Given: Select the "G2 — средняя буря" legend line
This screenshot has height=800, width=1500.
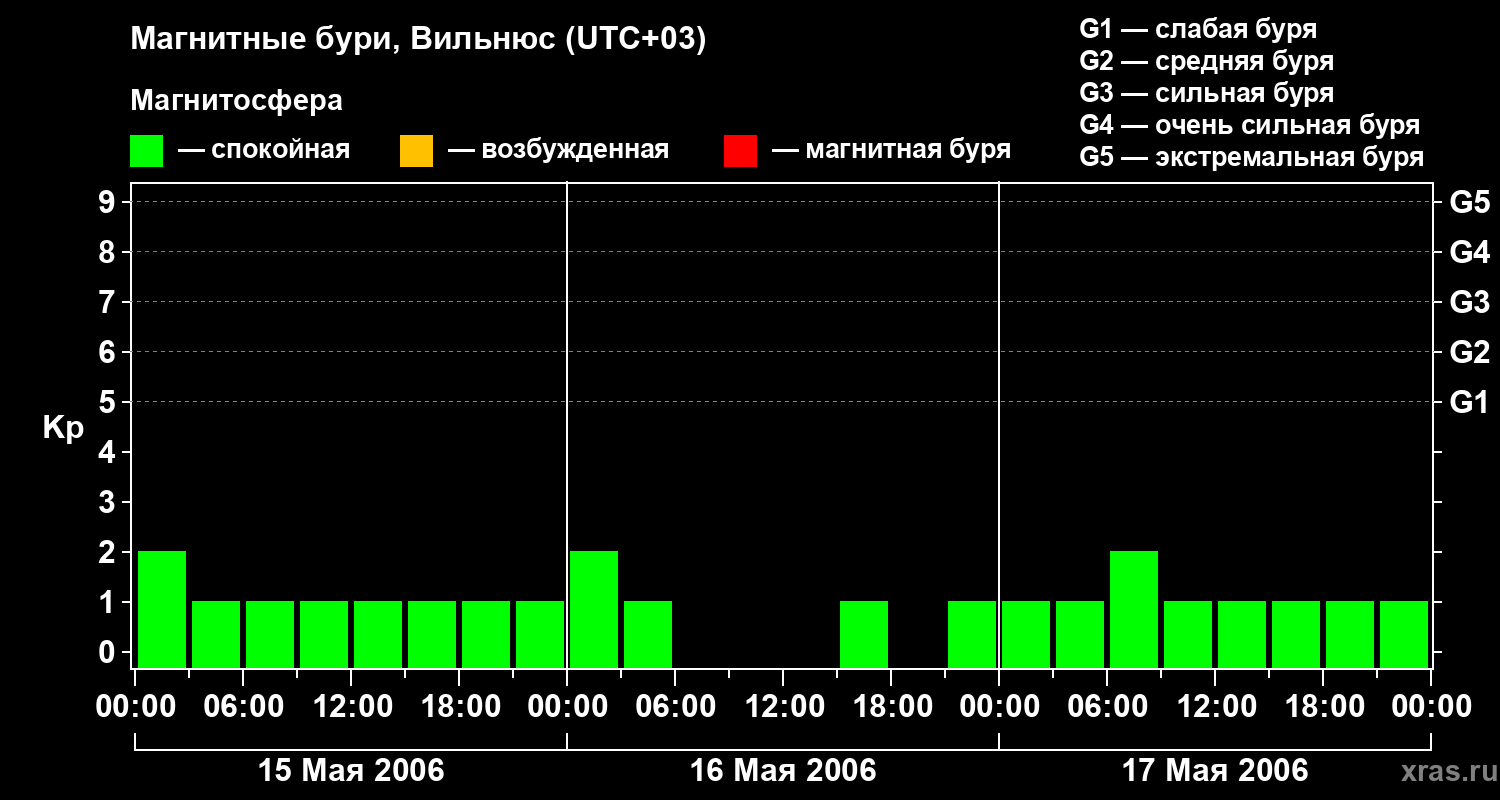Looking at the screenshot, I should tap(1207, 61).
